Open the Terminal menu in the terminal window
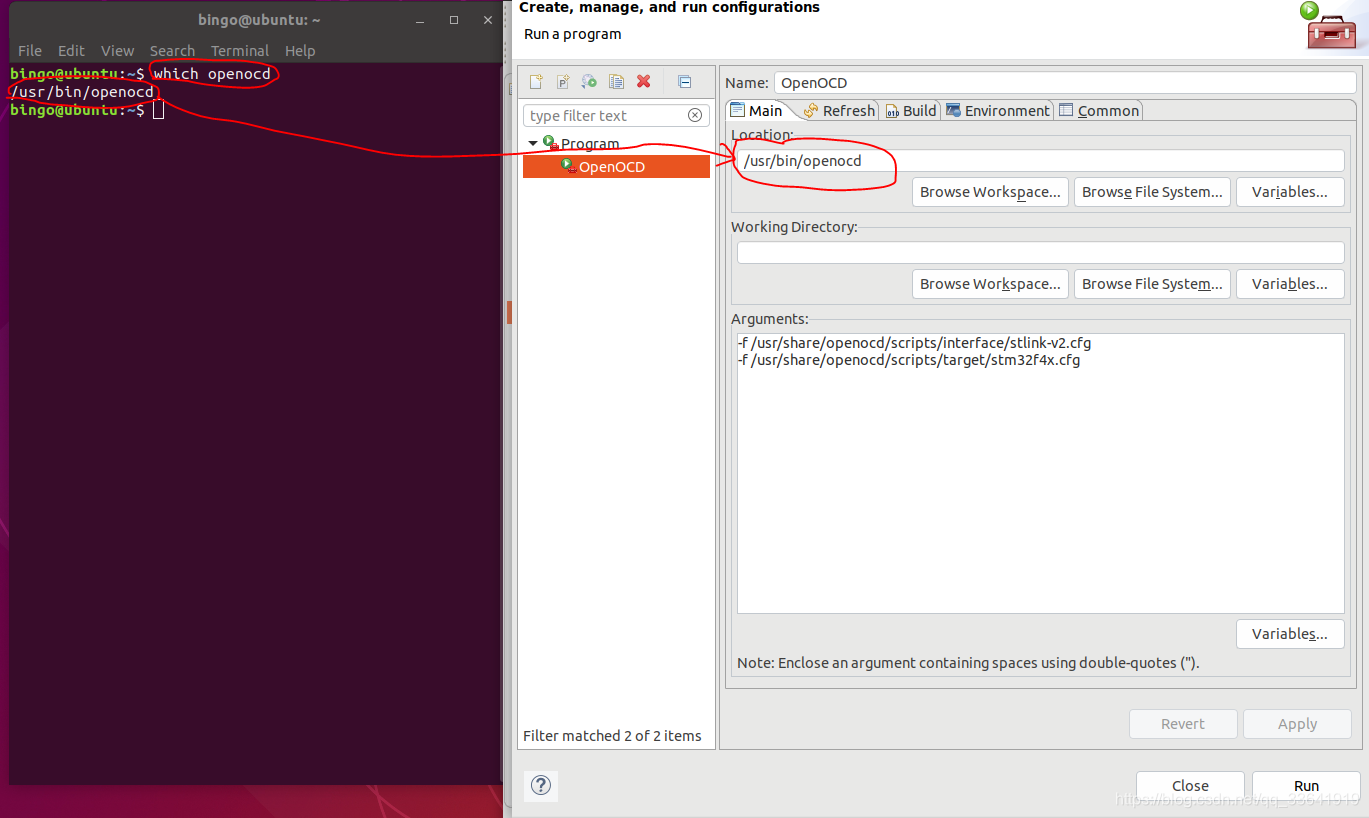 240,50
